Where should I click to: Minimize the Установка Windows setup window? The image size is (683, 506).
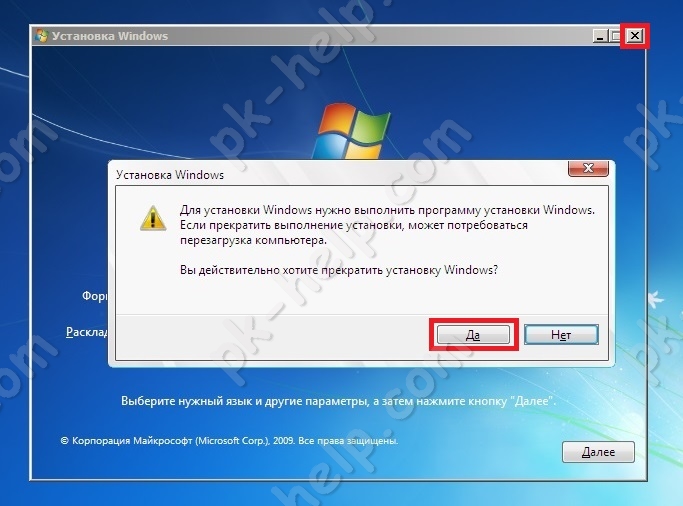pos(600,36)
